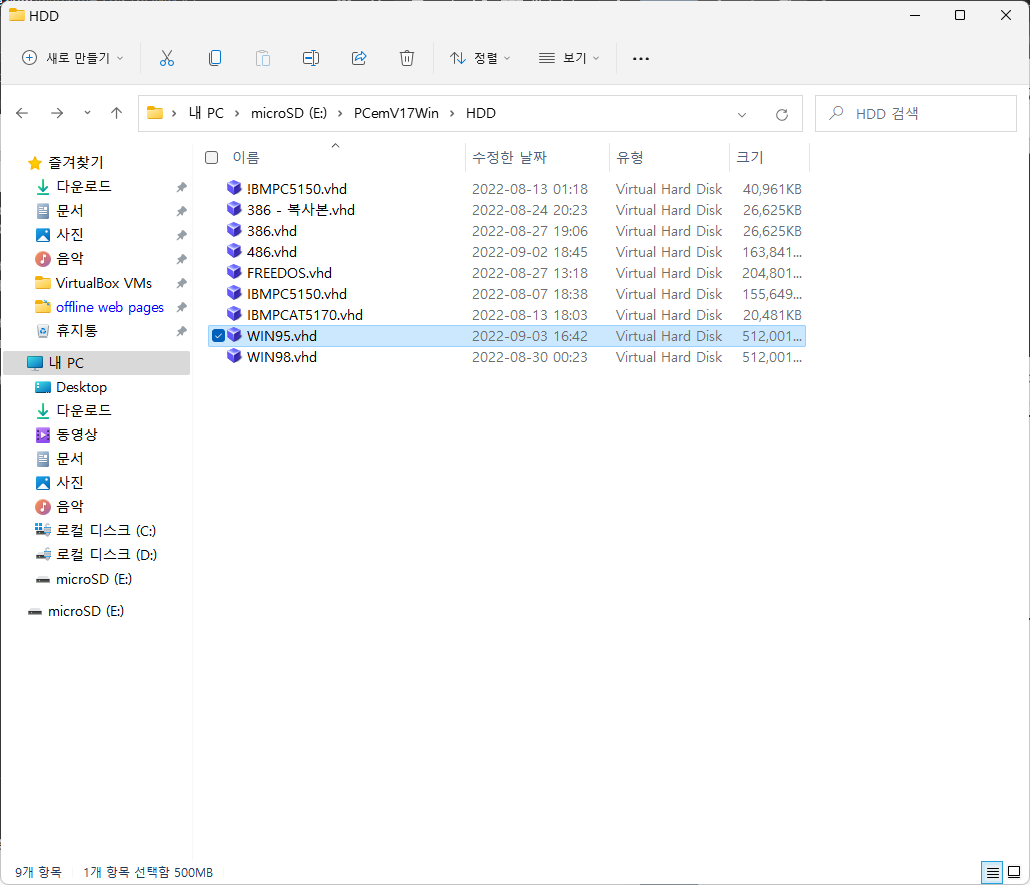Click the Share icon in toolbar
The width and height of the screenshot is (1030, 885).
359,58
